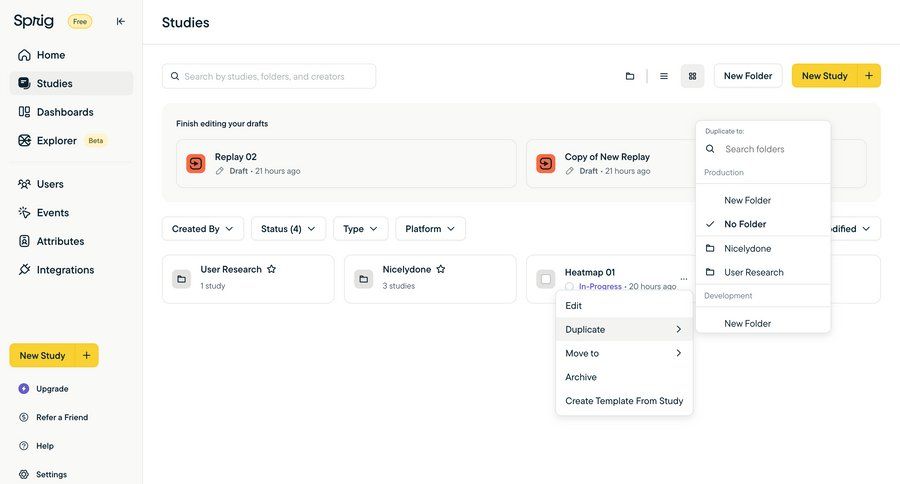Select No Folder in Duplicate list
The height and width of the screenshot is (484, 900).
point(763,224)
